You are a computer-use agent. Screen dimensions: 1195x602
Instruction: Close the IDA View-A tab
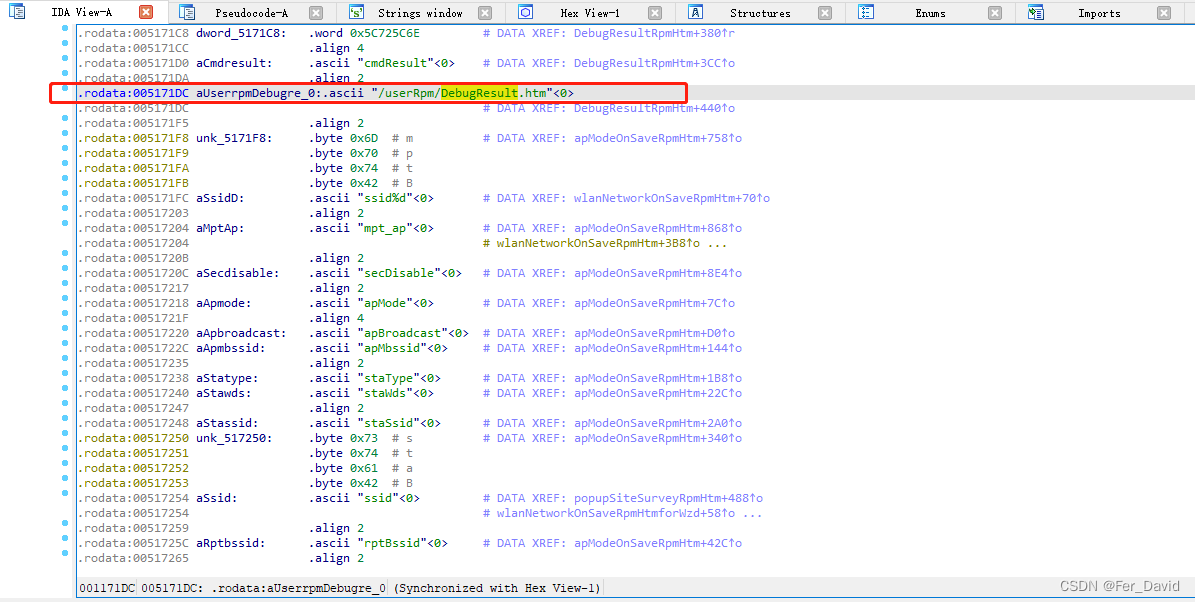pyautogui.click(x=146, y=12)
